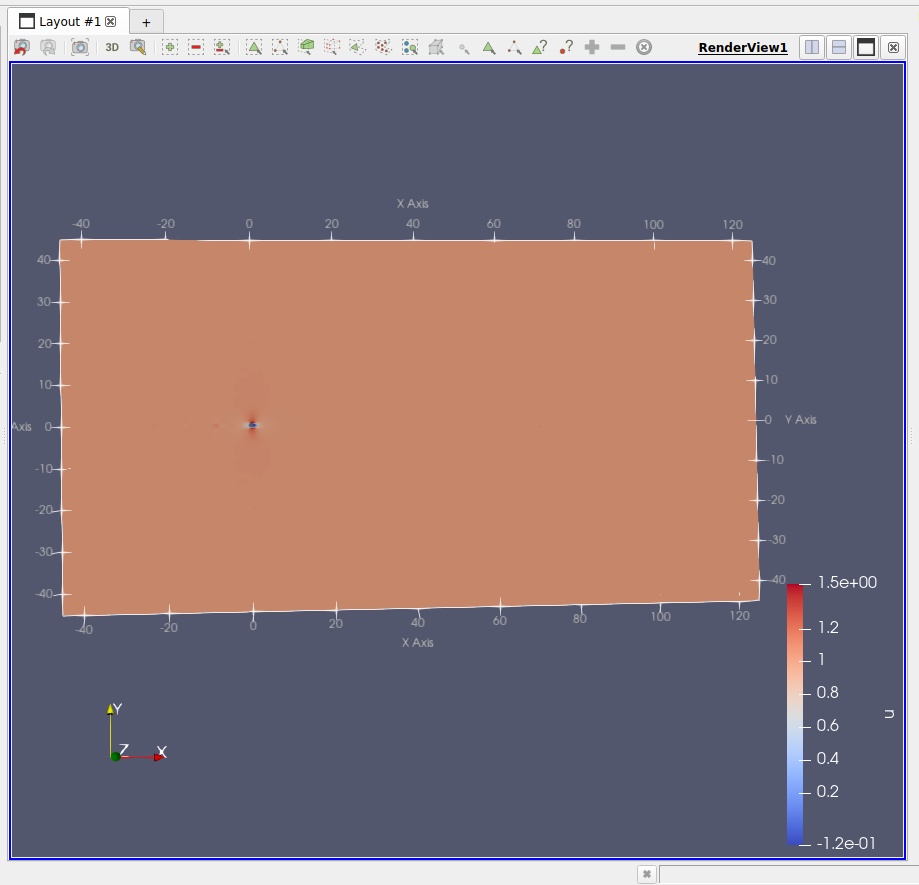The width and height of the screenshot is (919, 885).
Task: Clear the current selection
Action: click(x=644, y=46)
